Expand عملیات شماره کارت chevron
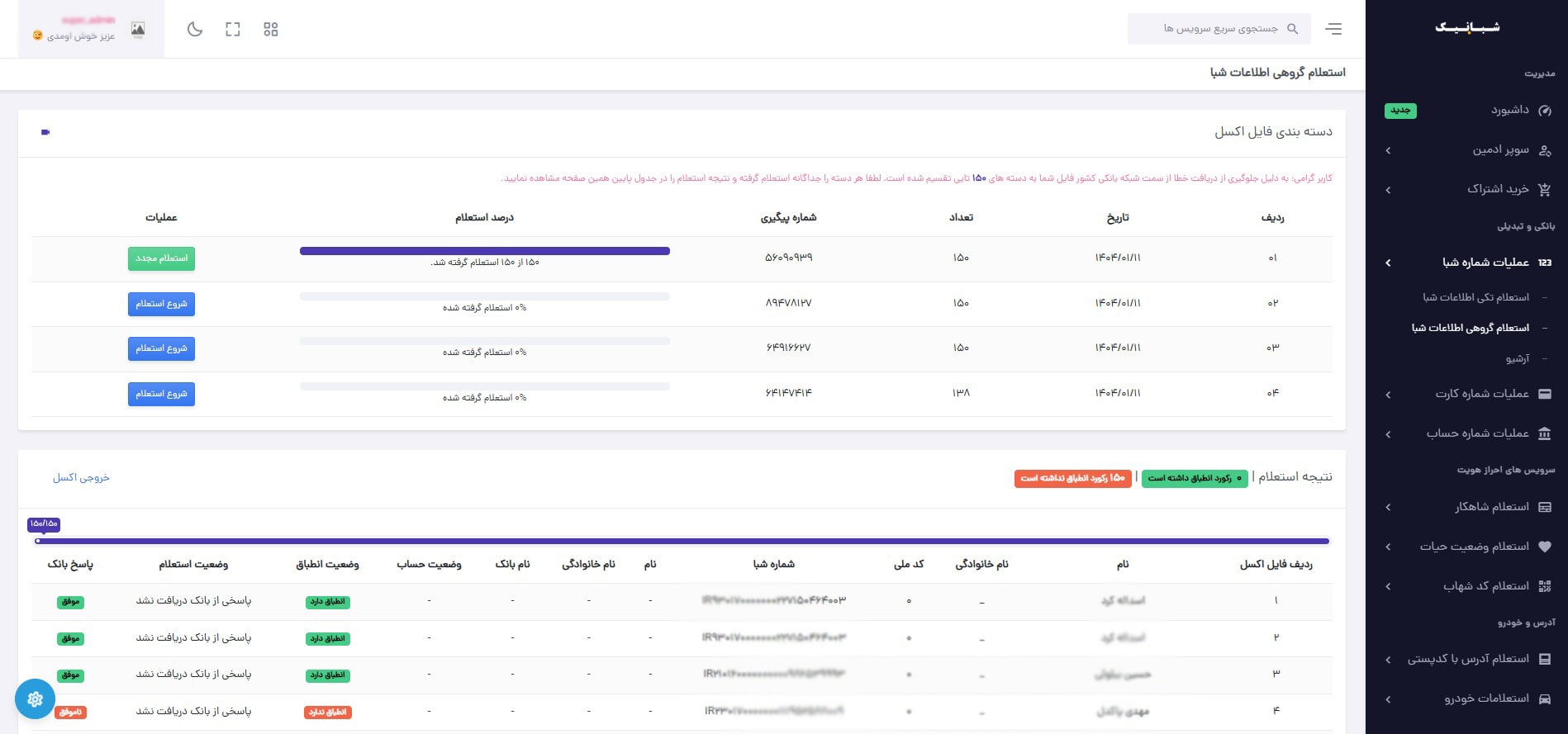The image size is (1568, 734). [x=1388, y=395]
